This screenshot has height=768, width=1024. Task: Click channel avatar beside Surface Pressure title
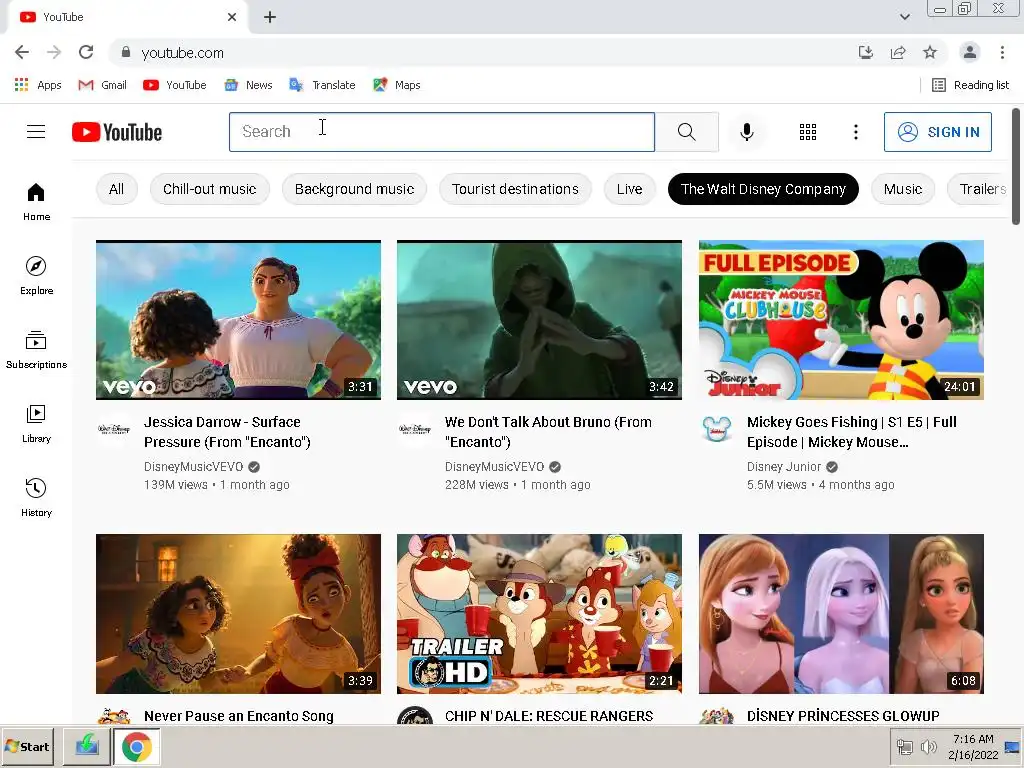(114, 429)
